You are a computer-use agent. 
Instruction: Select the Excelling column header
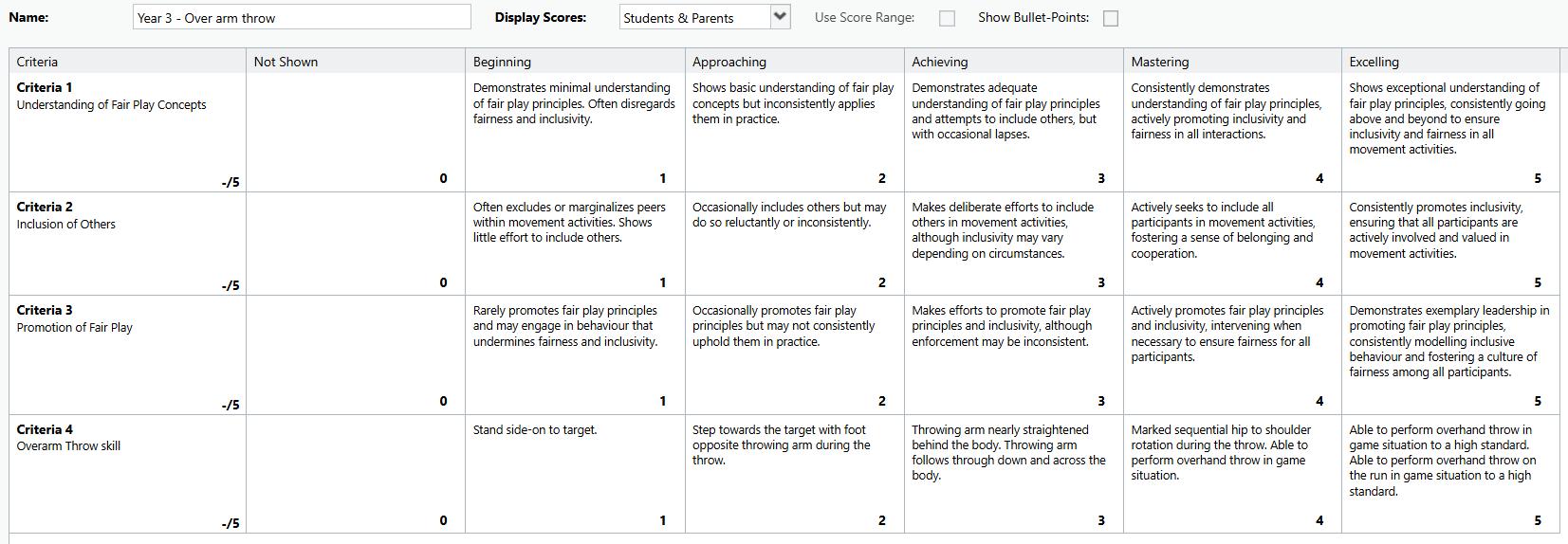(x=1449, y=62)
